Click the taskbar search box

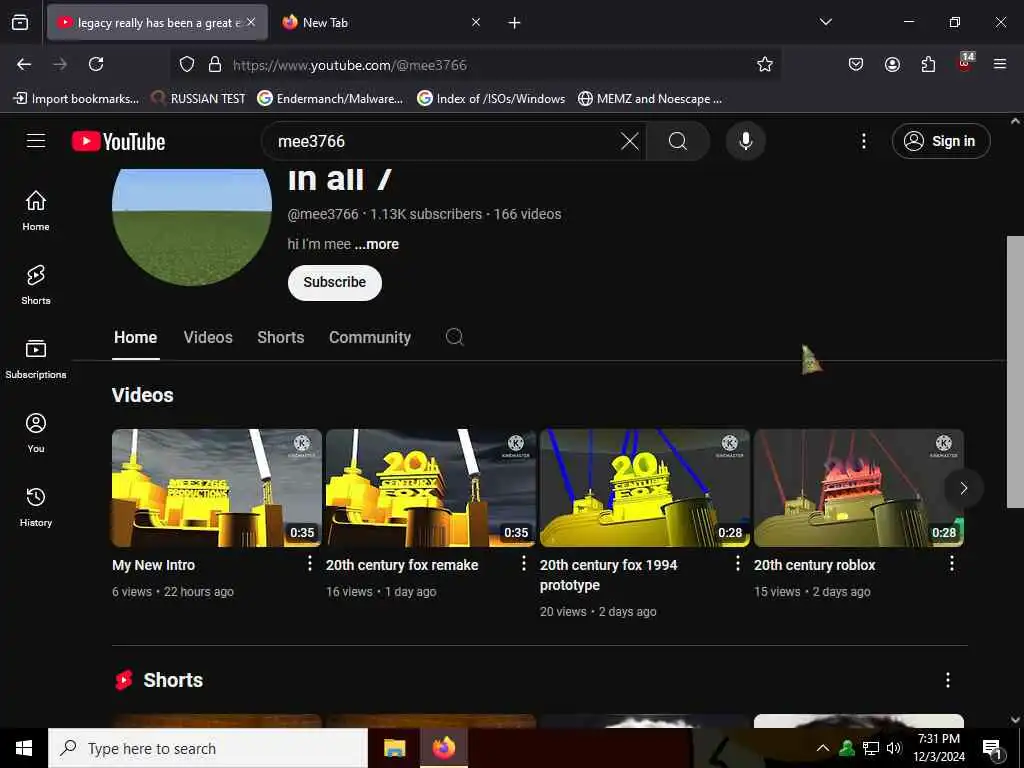[x=208, y=748]
